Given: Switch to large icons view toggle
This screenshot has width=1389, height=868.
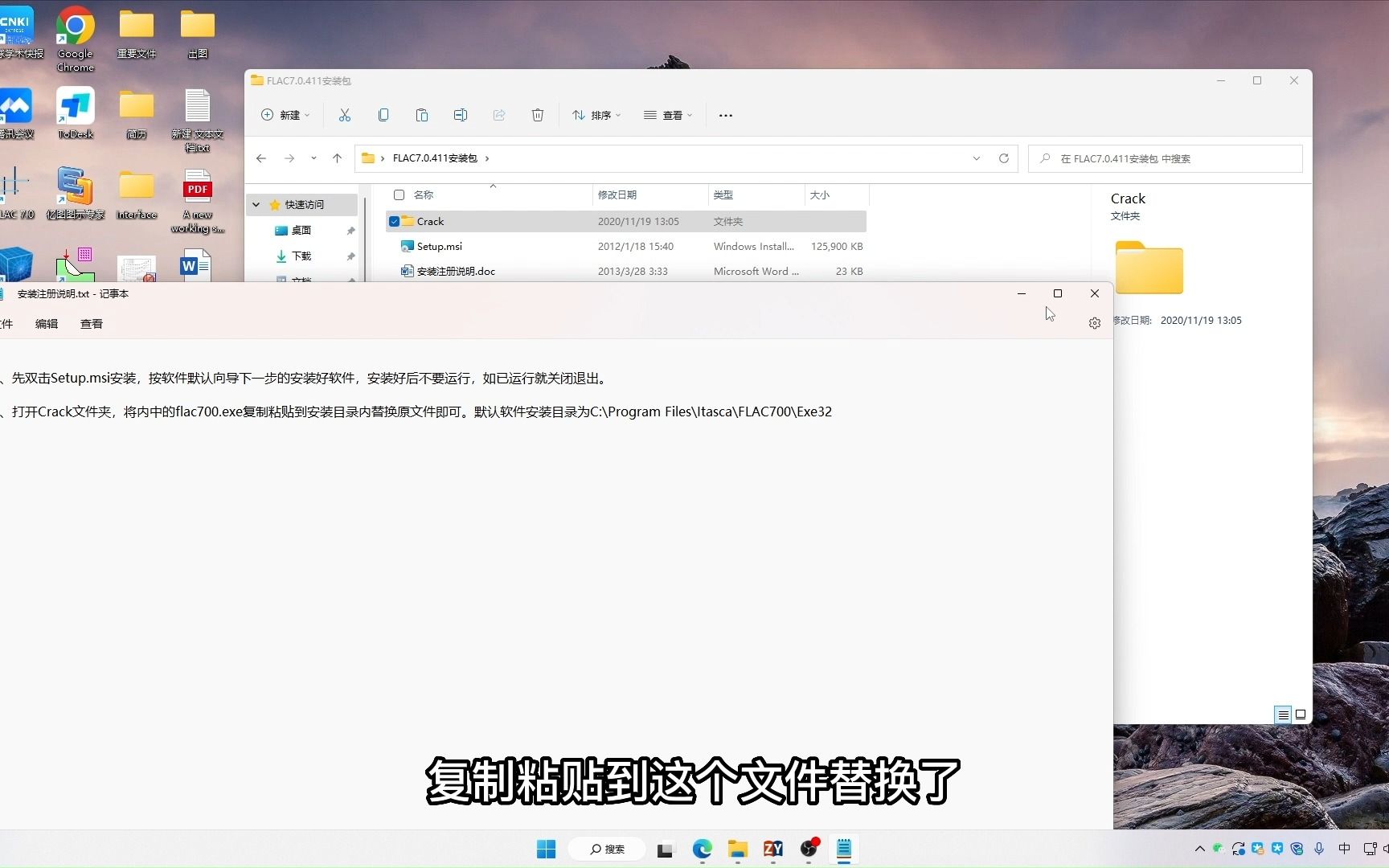Looking at the screenshot, I should [x=1301, y=714].
